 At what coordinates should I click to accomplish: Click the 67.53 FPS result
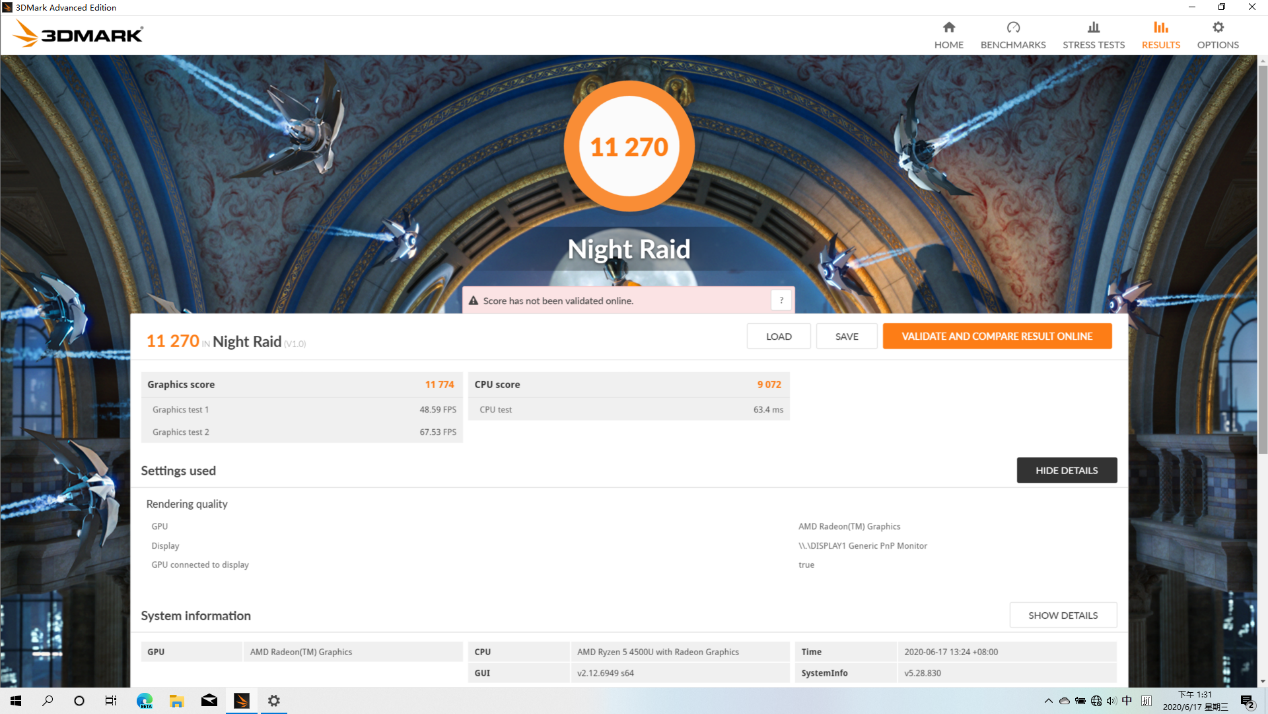tap(438, 432)
